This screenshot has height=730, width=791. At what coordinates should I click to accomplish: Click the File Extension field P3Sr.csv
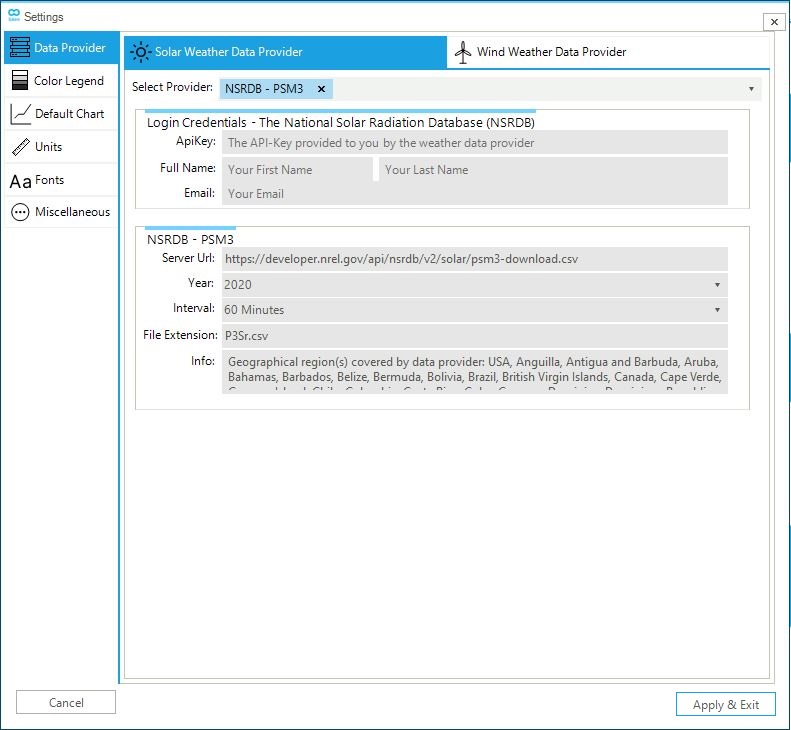click(475, 335)
